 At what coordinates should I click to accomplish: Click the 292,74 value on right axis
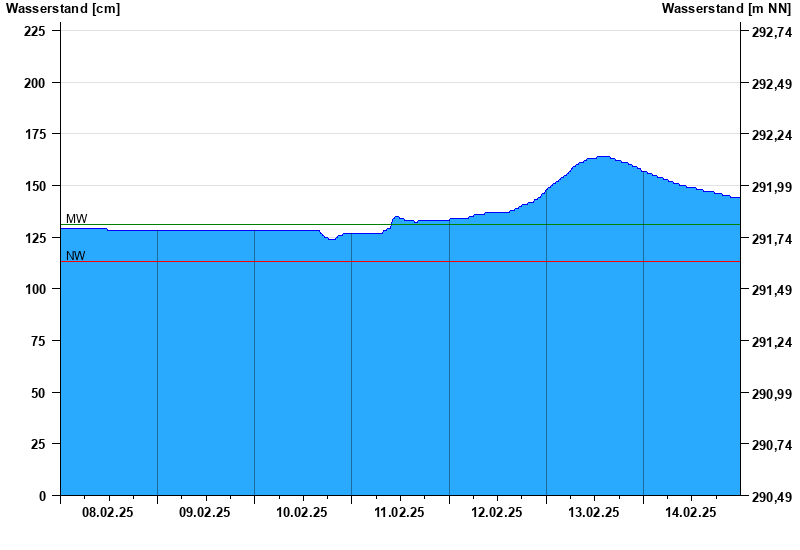772,32
